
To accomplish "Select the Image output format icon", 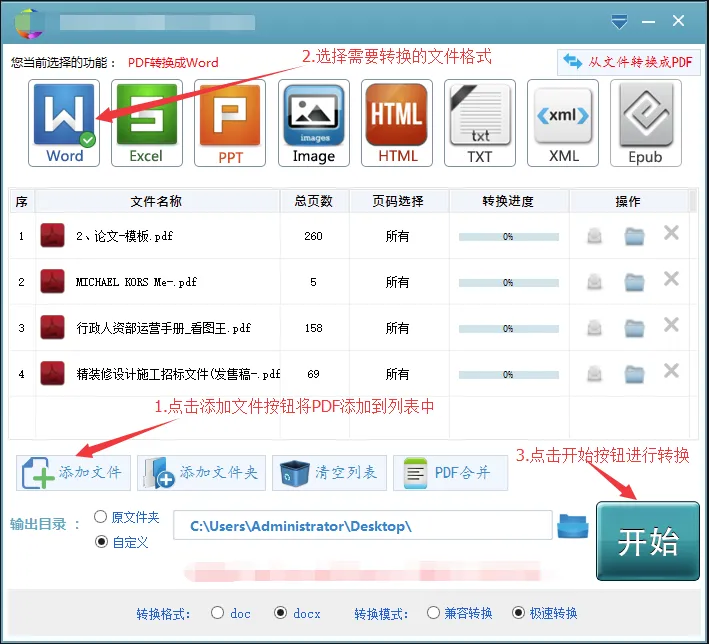I will click(x=314, y=123).
